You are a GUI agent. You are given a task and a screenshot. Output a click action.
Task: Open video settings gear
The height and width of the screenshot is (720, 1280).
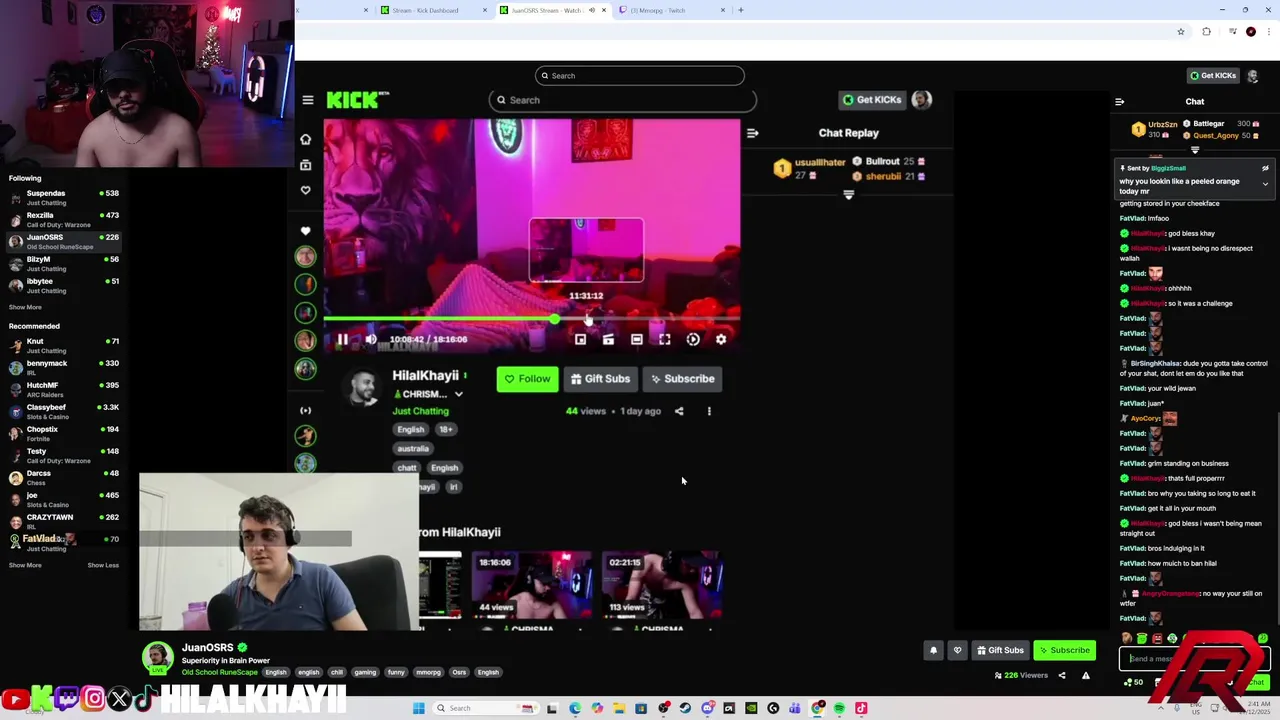coord(721,339)
